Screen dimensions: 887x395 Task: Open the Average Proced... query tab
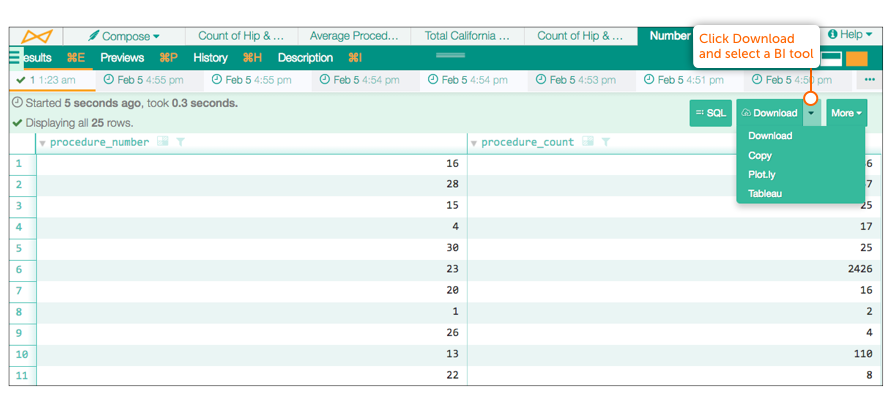pyautogui.click(x=354, y=36)
